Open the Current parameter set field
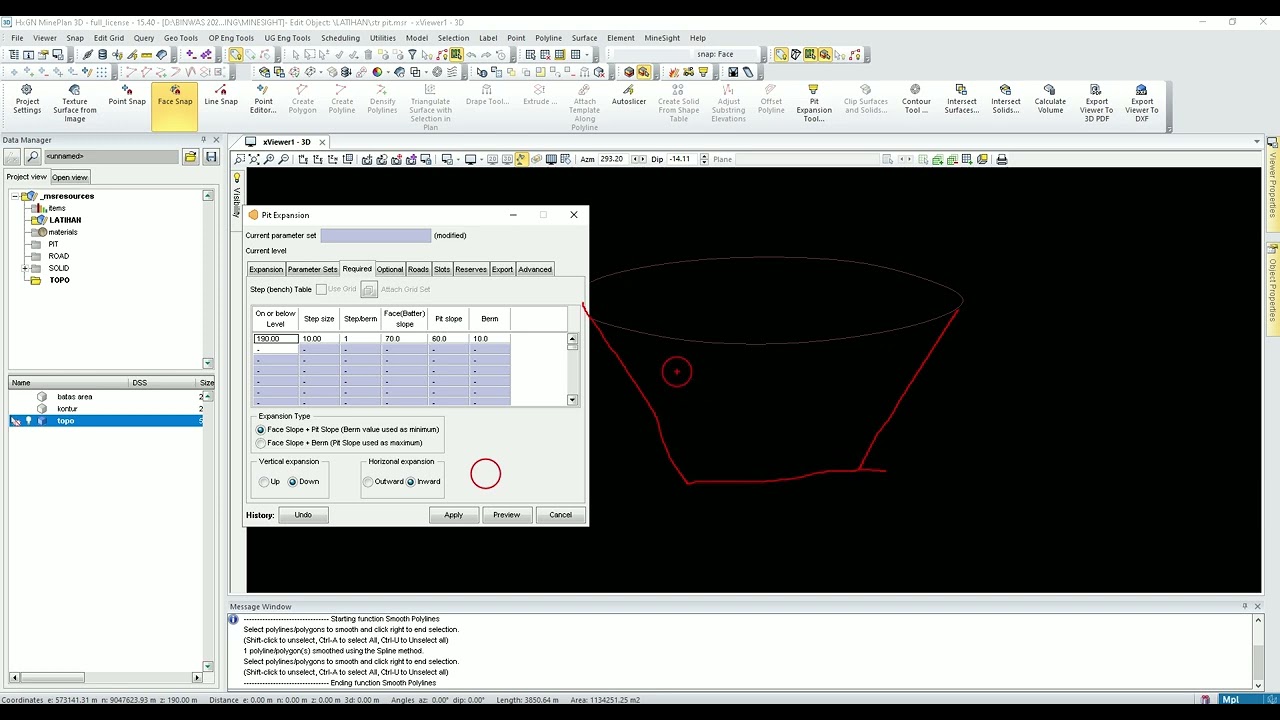 coord(375,236)
